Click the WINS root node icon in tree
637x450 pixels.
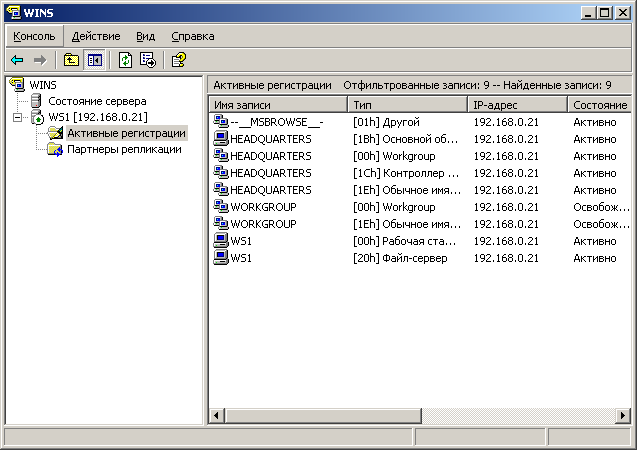17,84
